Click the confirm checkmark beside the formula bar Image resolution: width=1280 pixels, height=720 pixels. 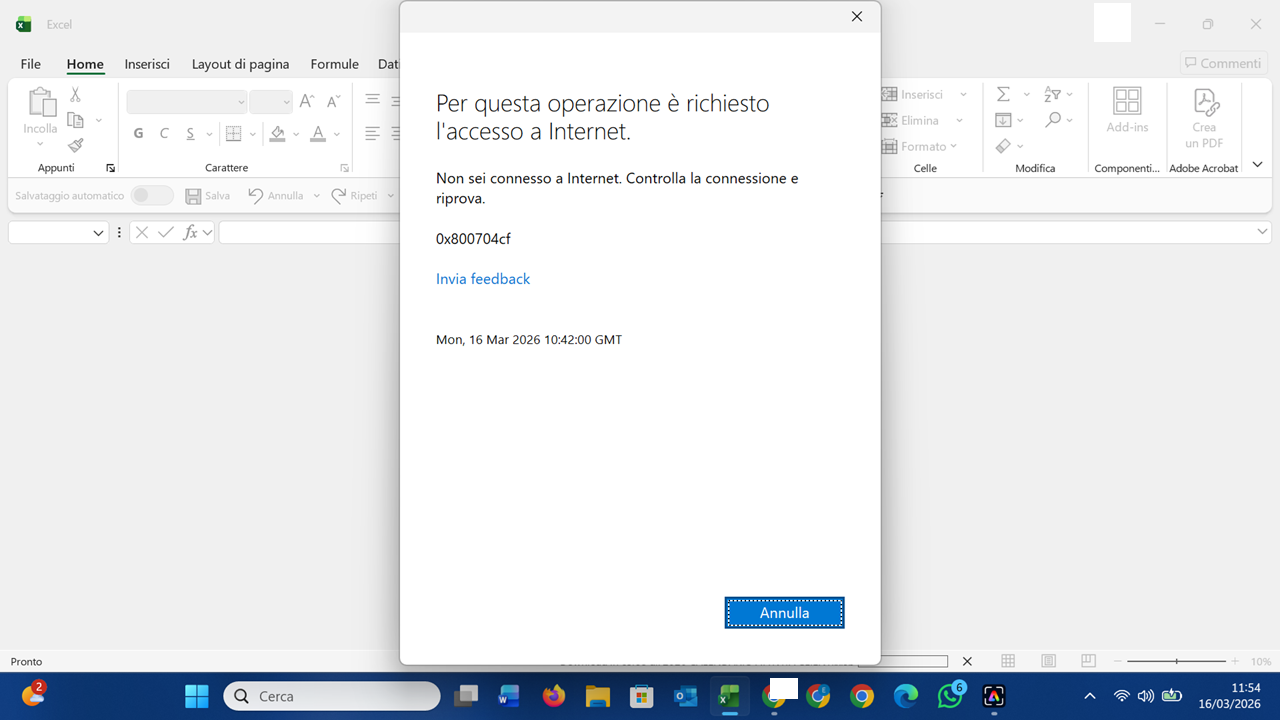(x=166, y=232)
